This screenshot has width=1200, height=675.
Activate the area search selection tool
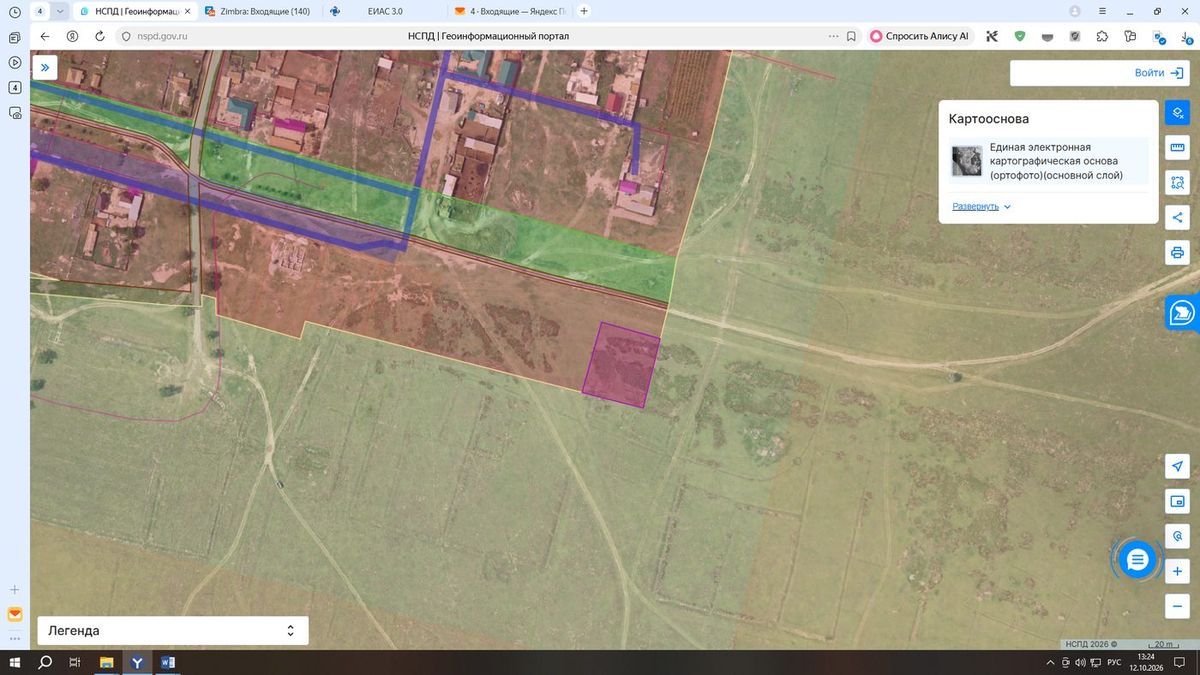[x=1177, y=183]
